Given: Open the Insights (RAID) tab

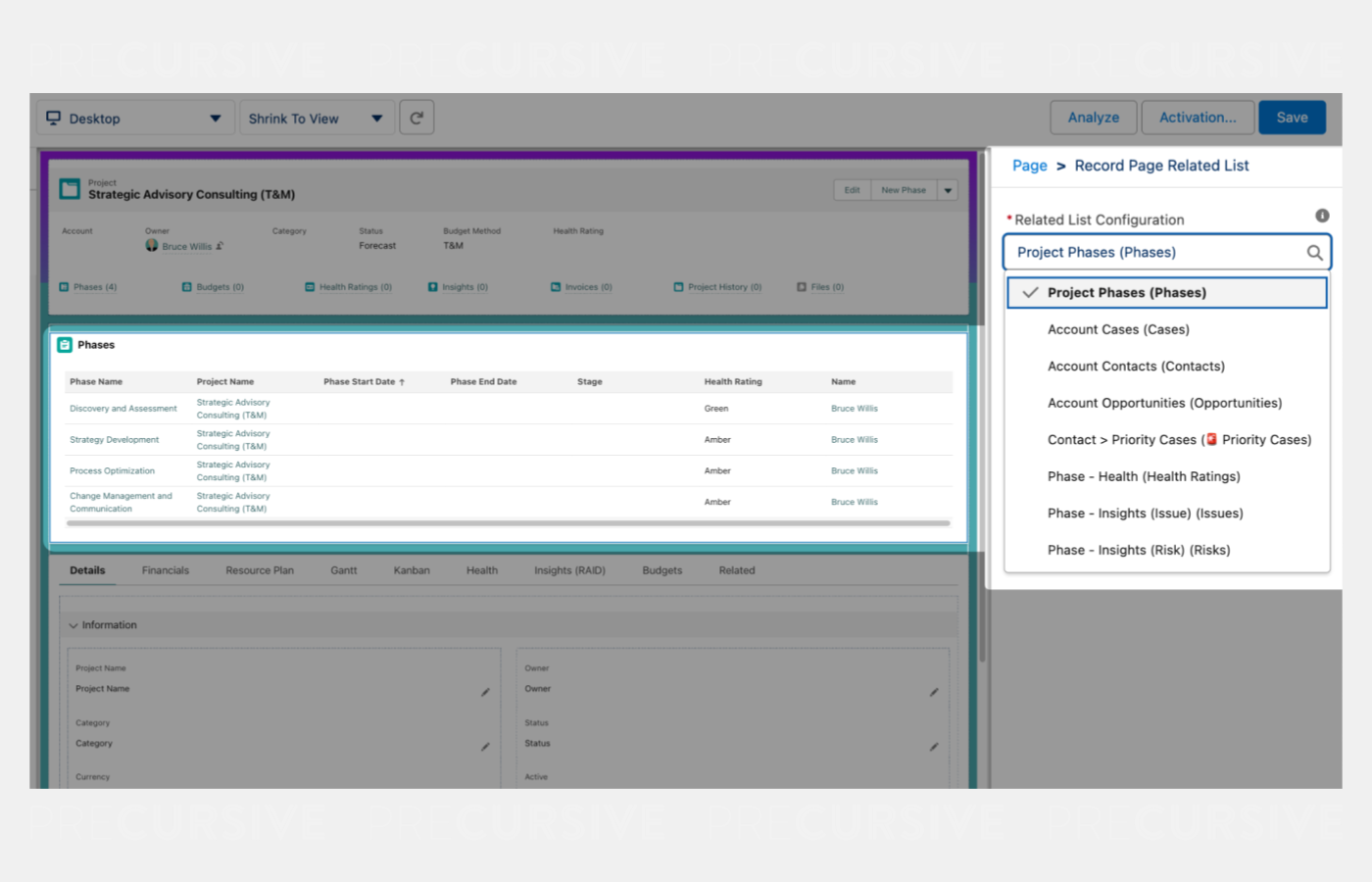Looking at the screenshot, I should click(x=569, y=570).
